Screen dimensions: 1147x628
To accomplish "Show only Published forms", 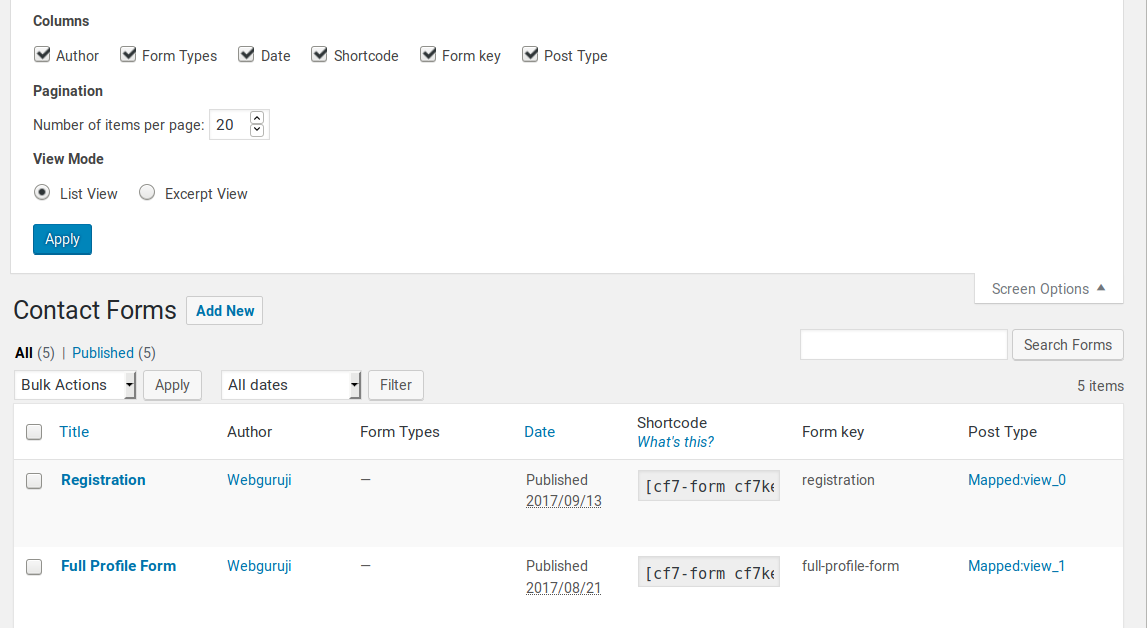I will [103, 352].
